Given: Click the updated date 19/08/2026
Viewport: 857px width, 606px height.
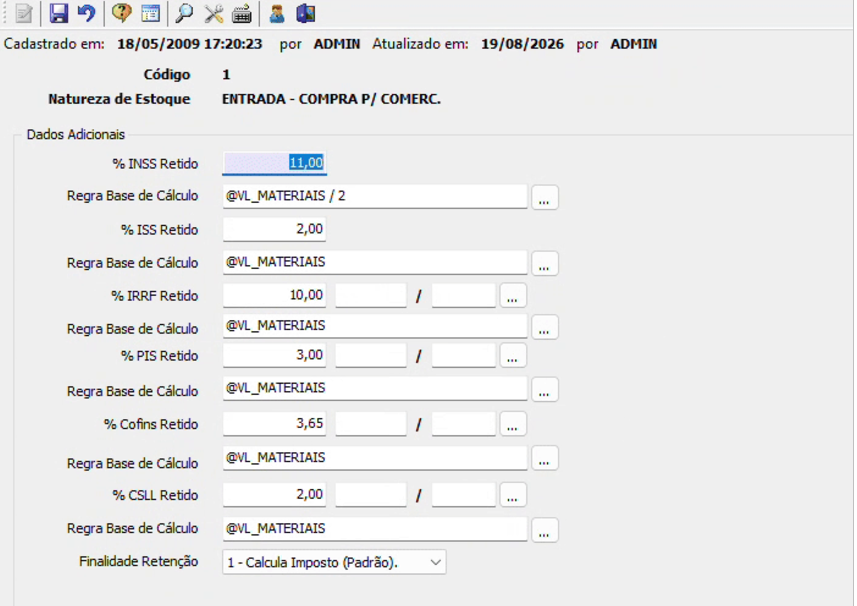Looking at the screenshot, I should [x=522, y=44].
